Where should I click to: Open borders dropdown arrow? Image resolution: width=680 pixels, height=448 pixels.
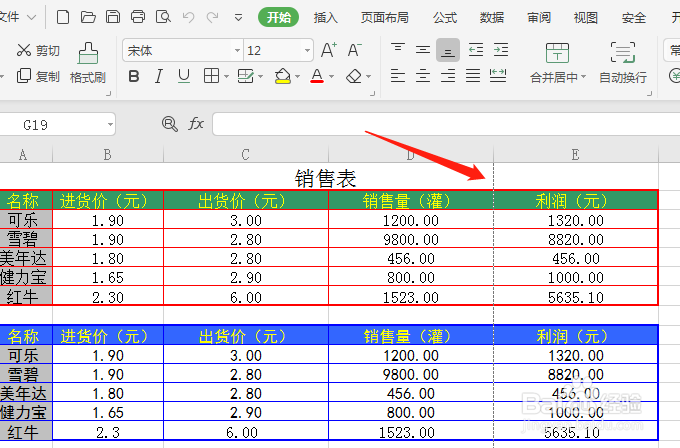pyautogui.click(x=226, y=77)
